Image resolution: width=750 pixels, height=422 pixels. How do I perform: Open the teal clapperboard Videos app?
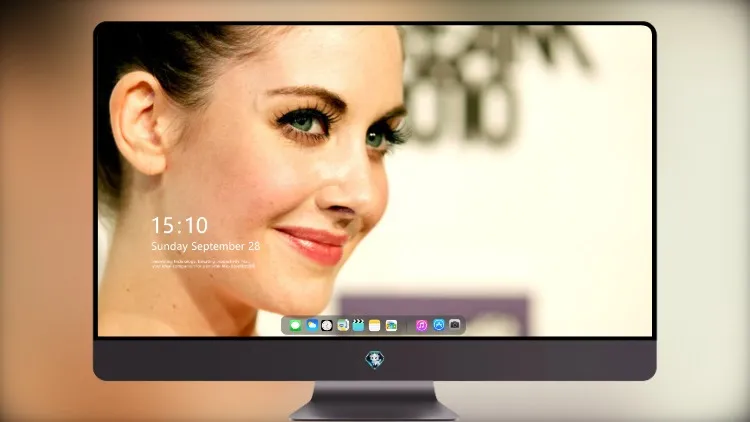(358, 325)
